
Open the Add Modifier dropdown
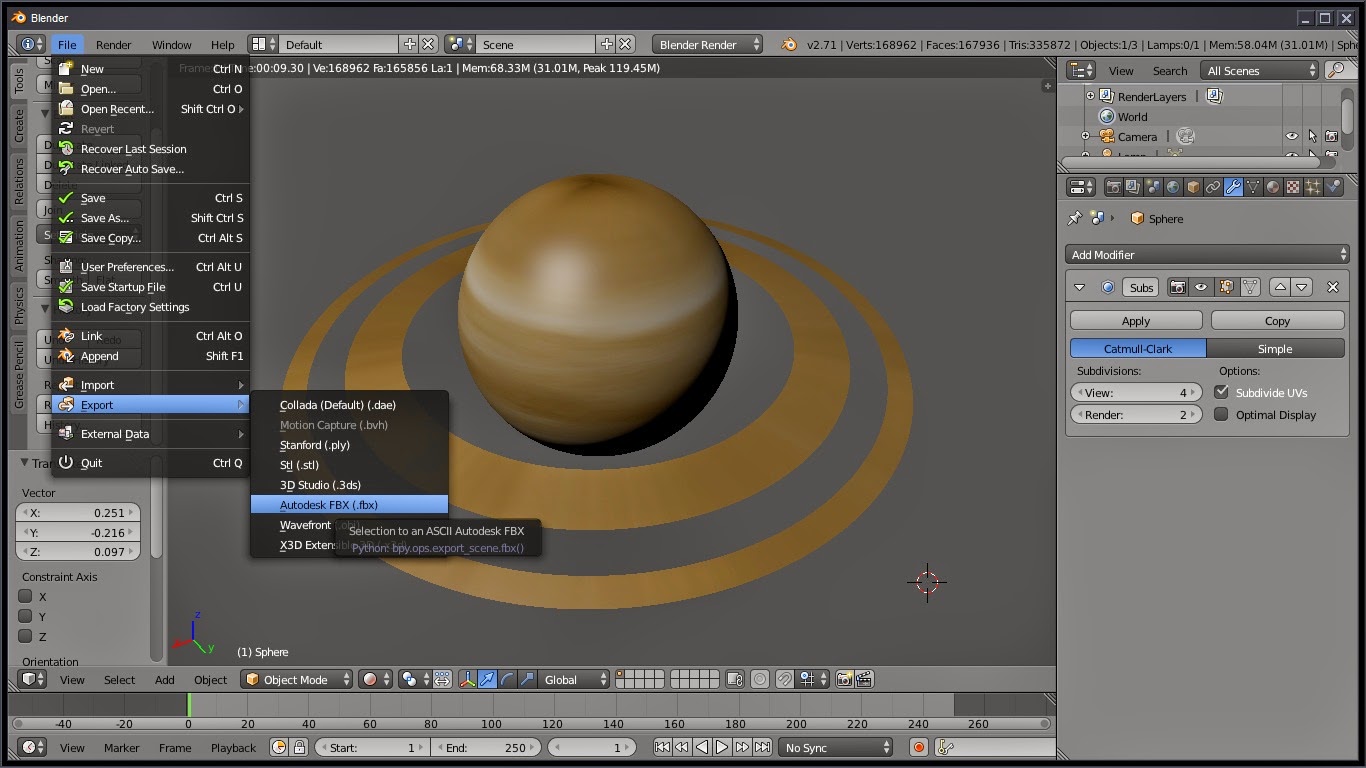coord(1207,254)
